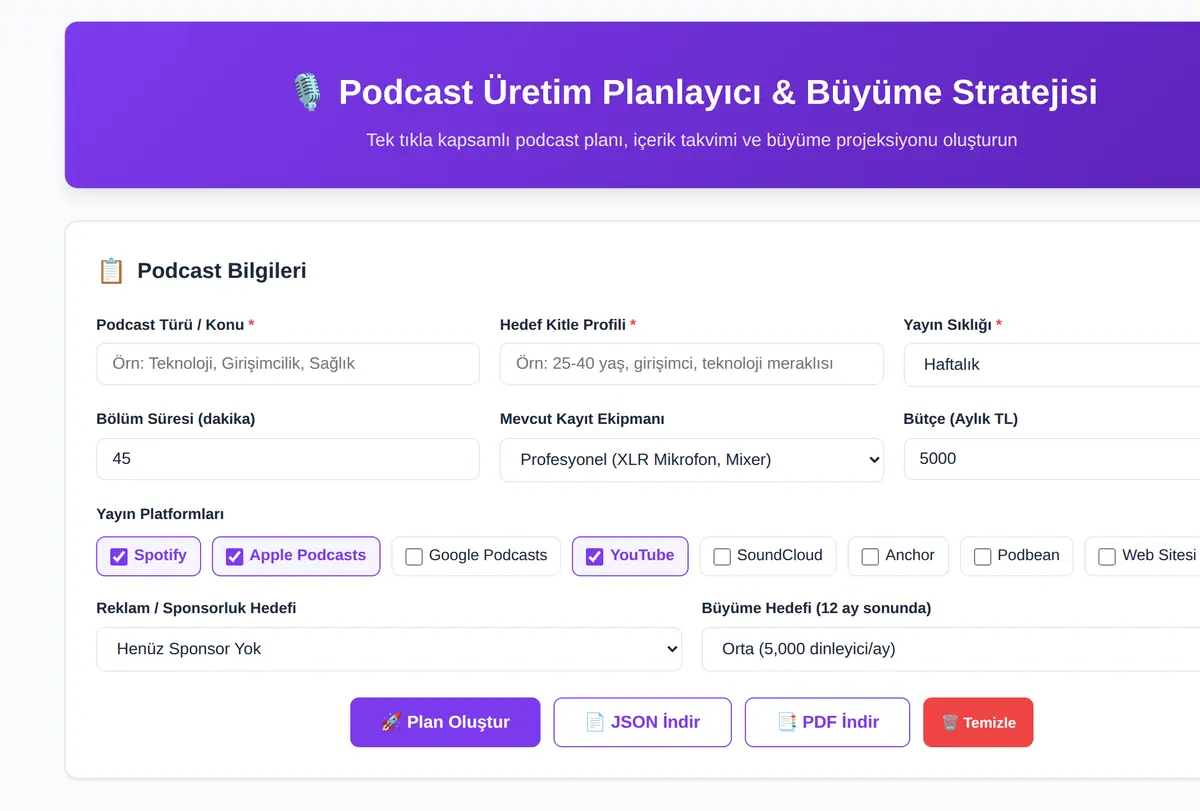Click the clipboard icon beside Podcast Bilgileri
Screen dimensions: 1200x811
(x=111, y=271)
